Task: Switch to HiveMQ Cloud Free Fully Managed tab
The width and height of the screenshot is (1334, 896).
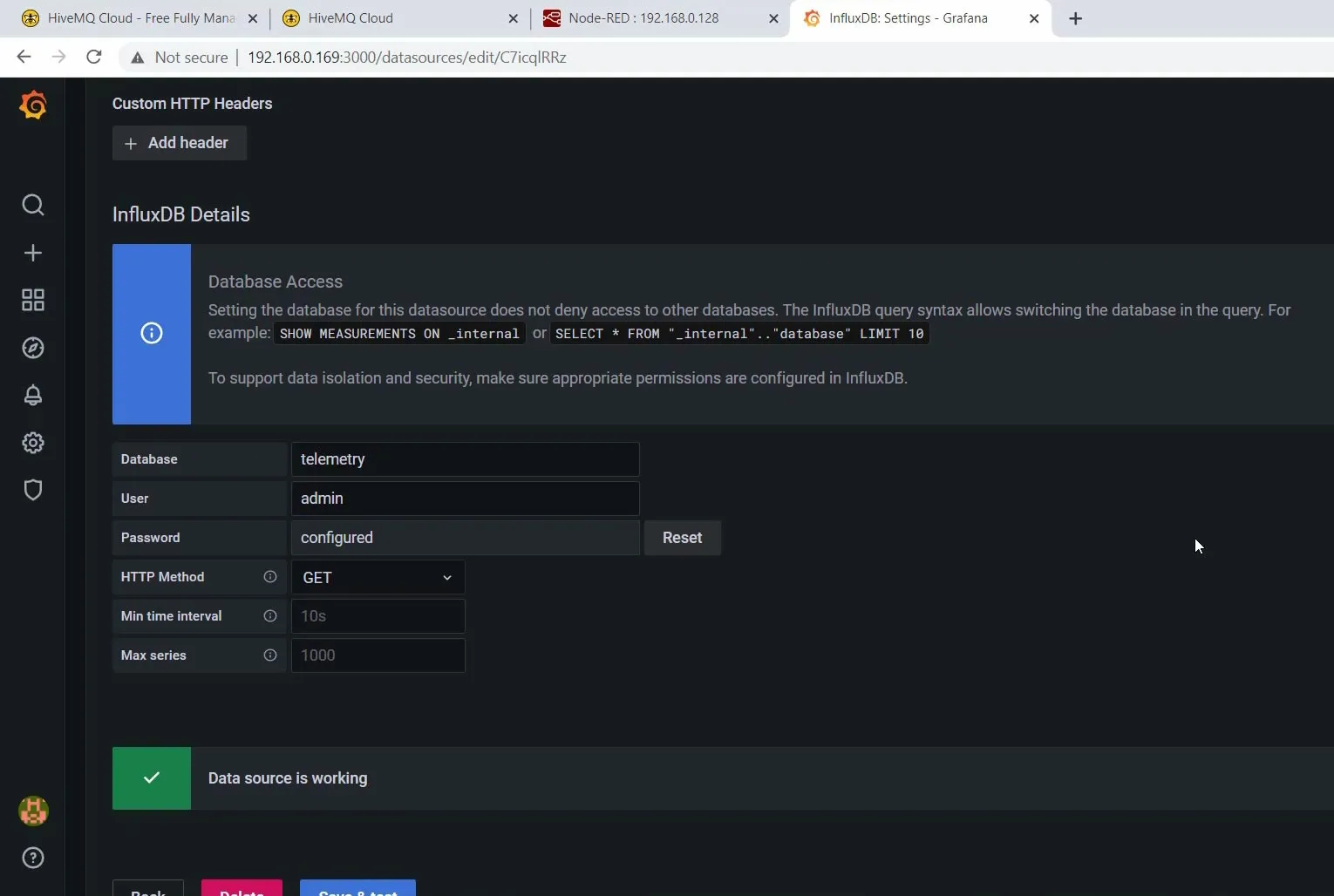Action: [x=140, y=18]
